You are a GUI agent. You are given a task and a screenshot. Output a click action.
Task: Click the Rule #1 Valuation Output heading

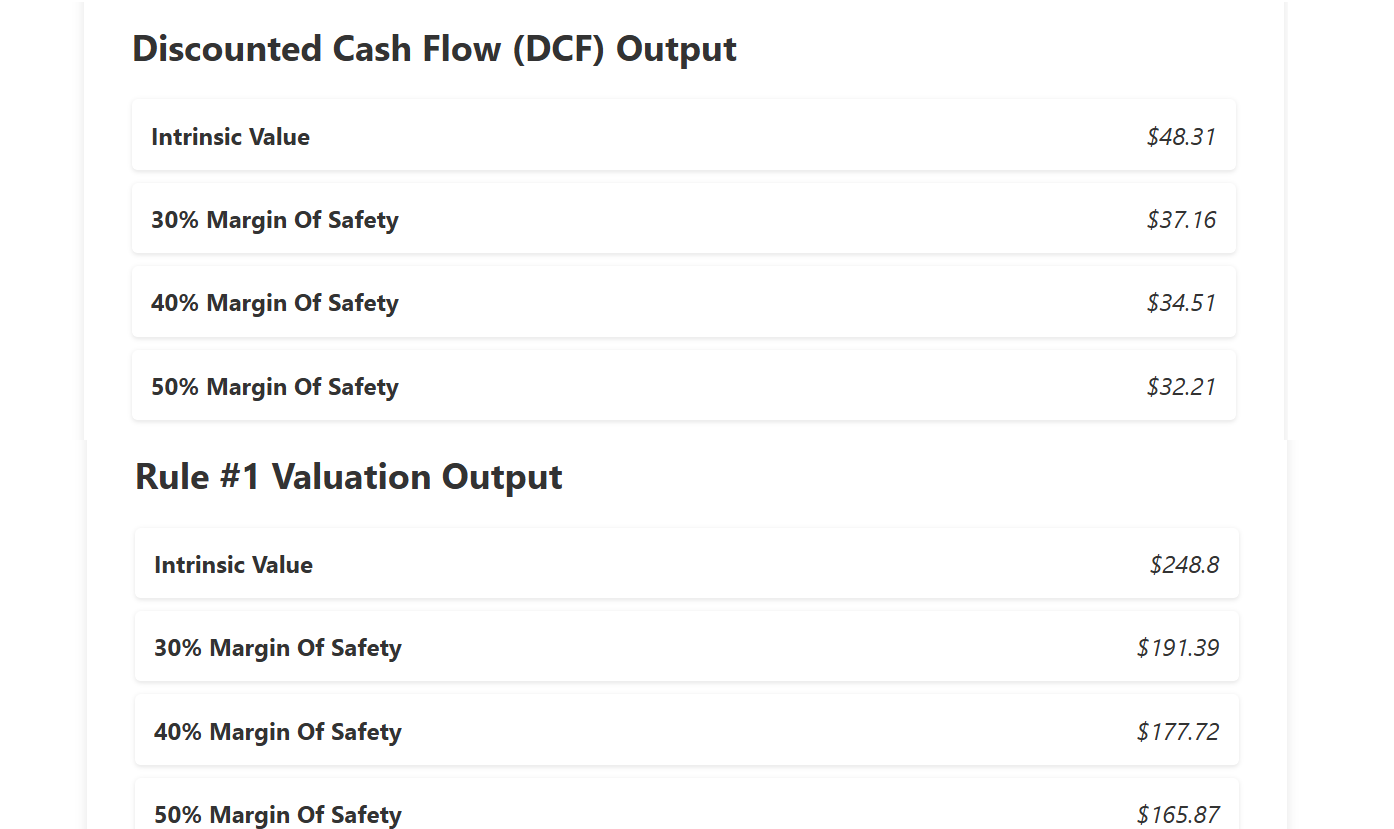[349, 477]
